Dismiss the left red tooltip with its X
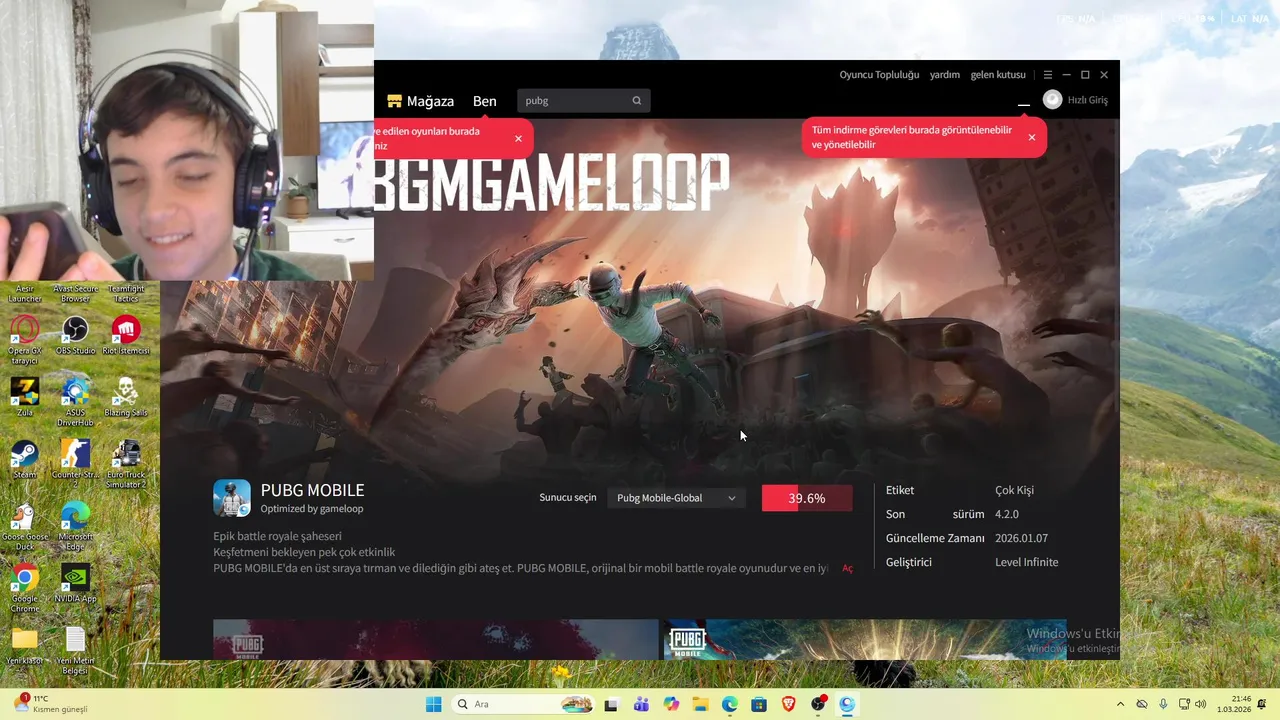The image size is (1280, 720). 518,138
